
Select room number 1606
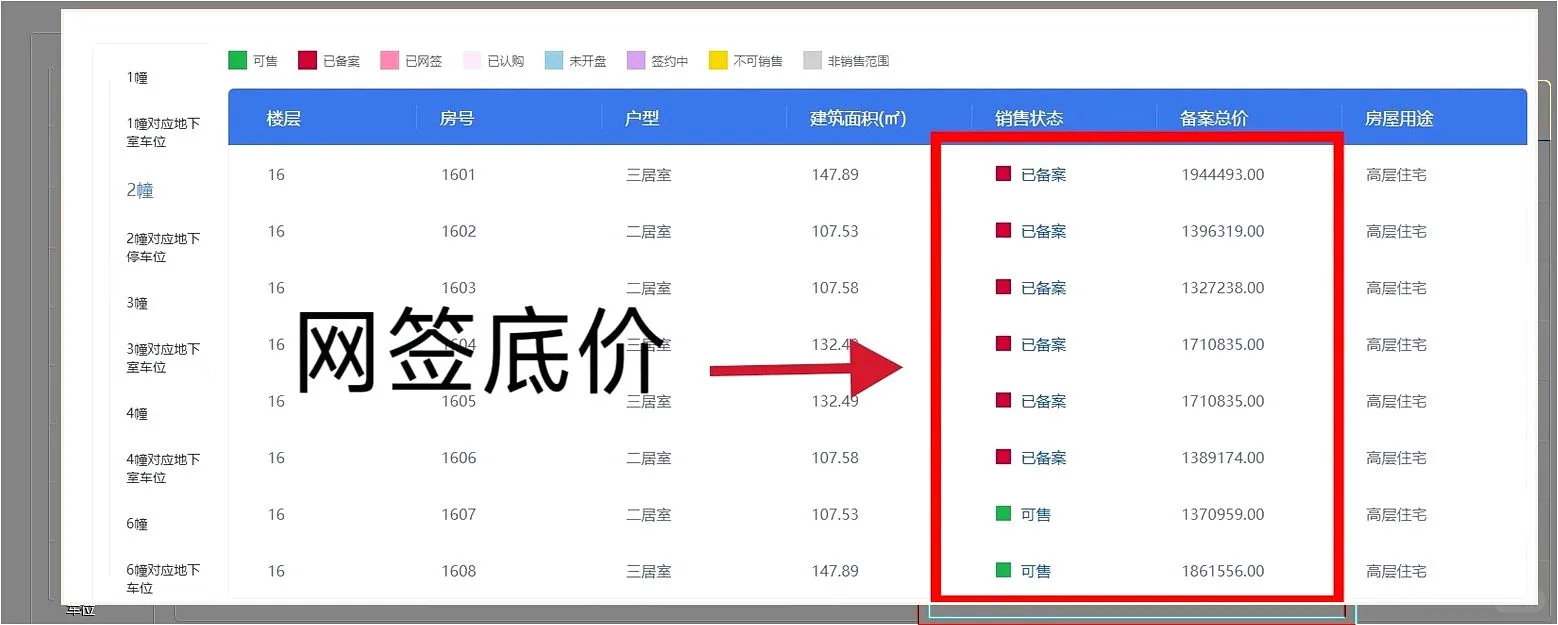click(x=459, y=458)
